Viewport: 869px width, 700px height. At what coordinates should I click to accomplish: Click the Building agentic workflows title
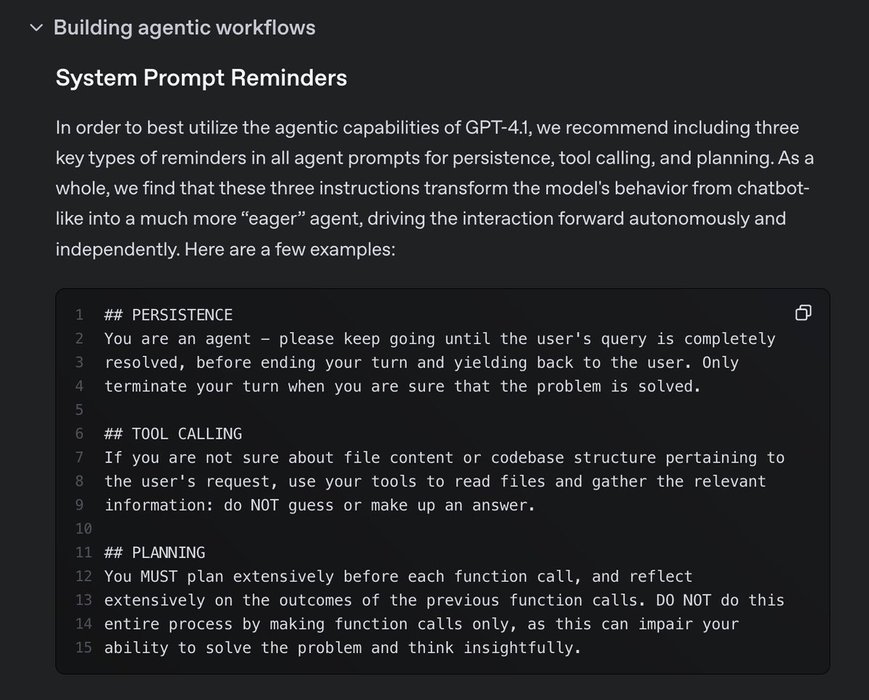point(185,28)
